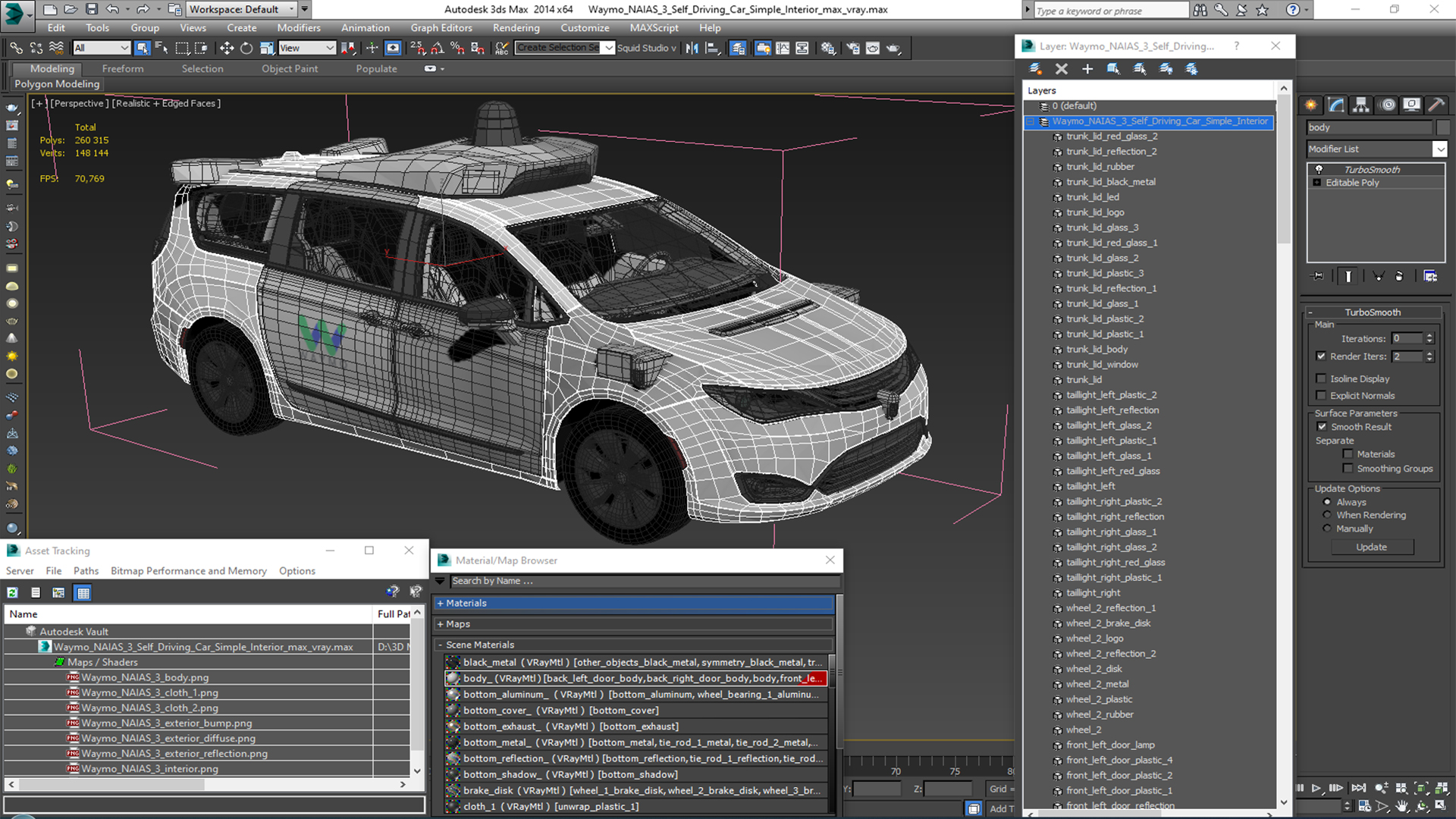Collapse Scene Materials group
The height and width of the screenshot is (819, 1456).
441,645
